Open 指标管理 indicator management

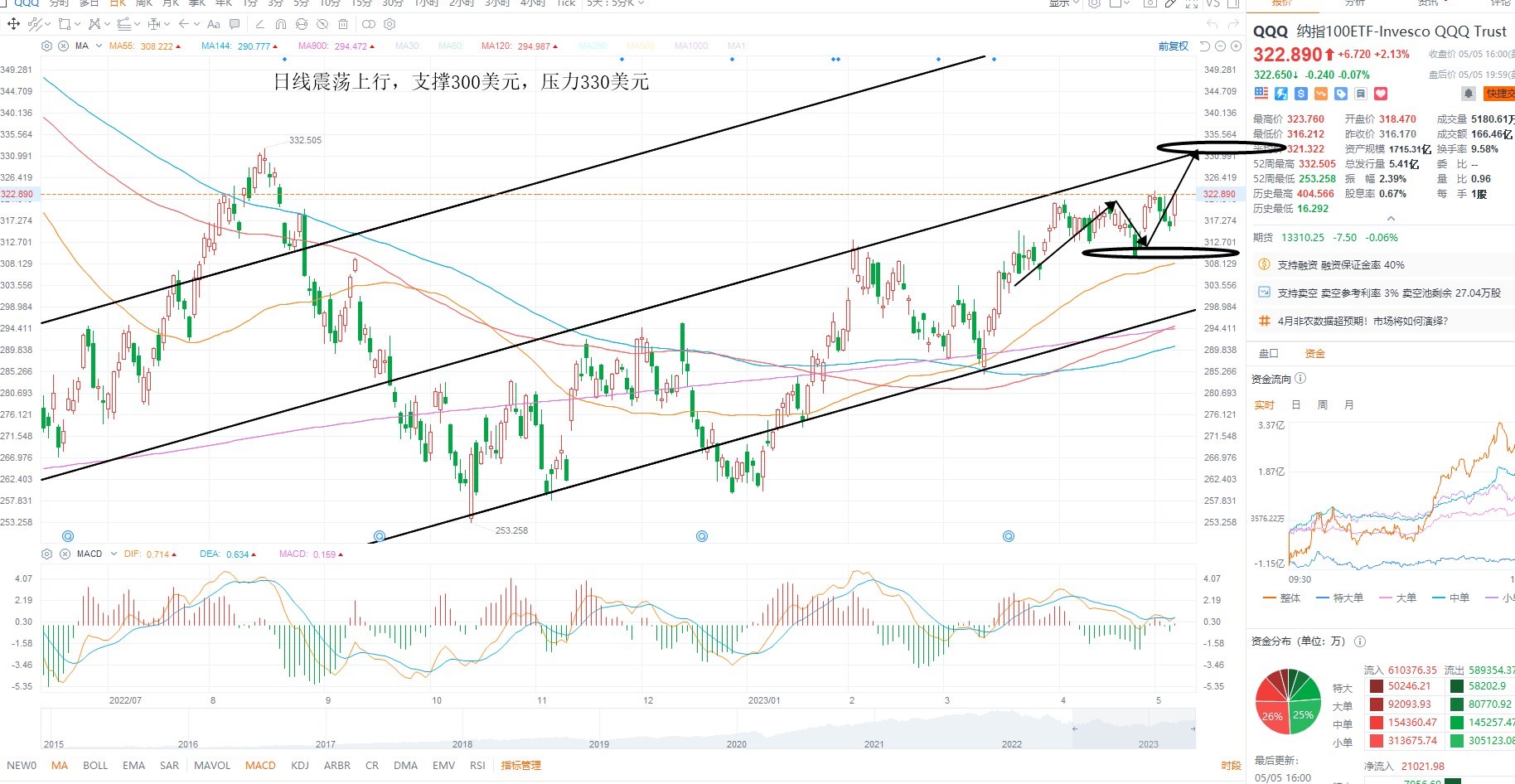(x=520, y=765)
